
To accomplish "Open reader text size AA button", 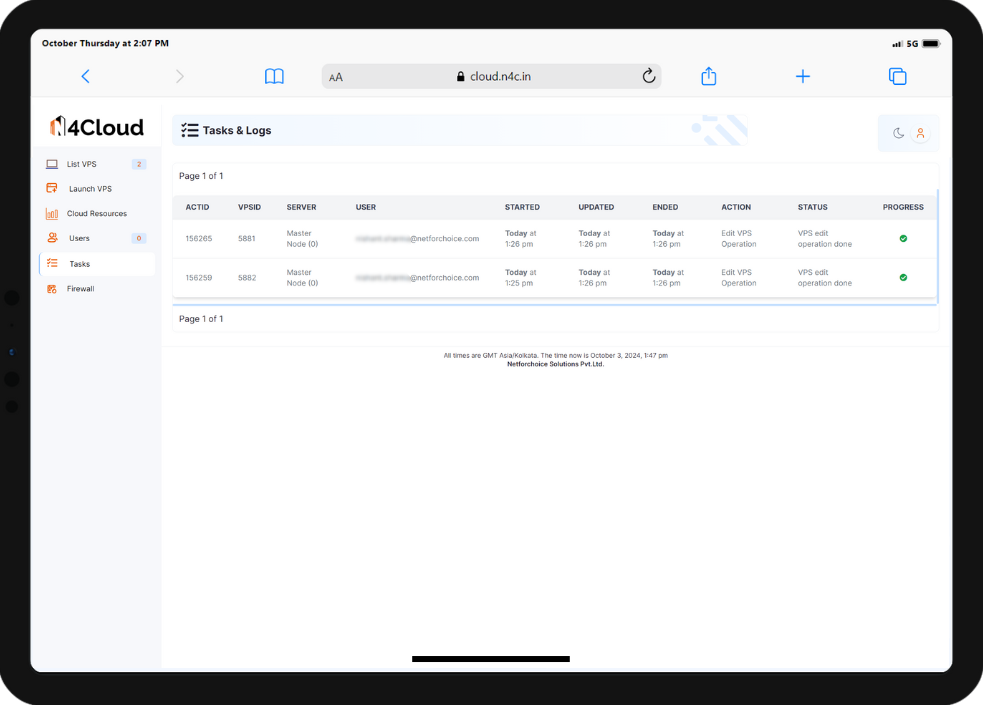I will 336,77.
